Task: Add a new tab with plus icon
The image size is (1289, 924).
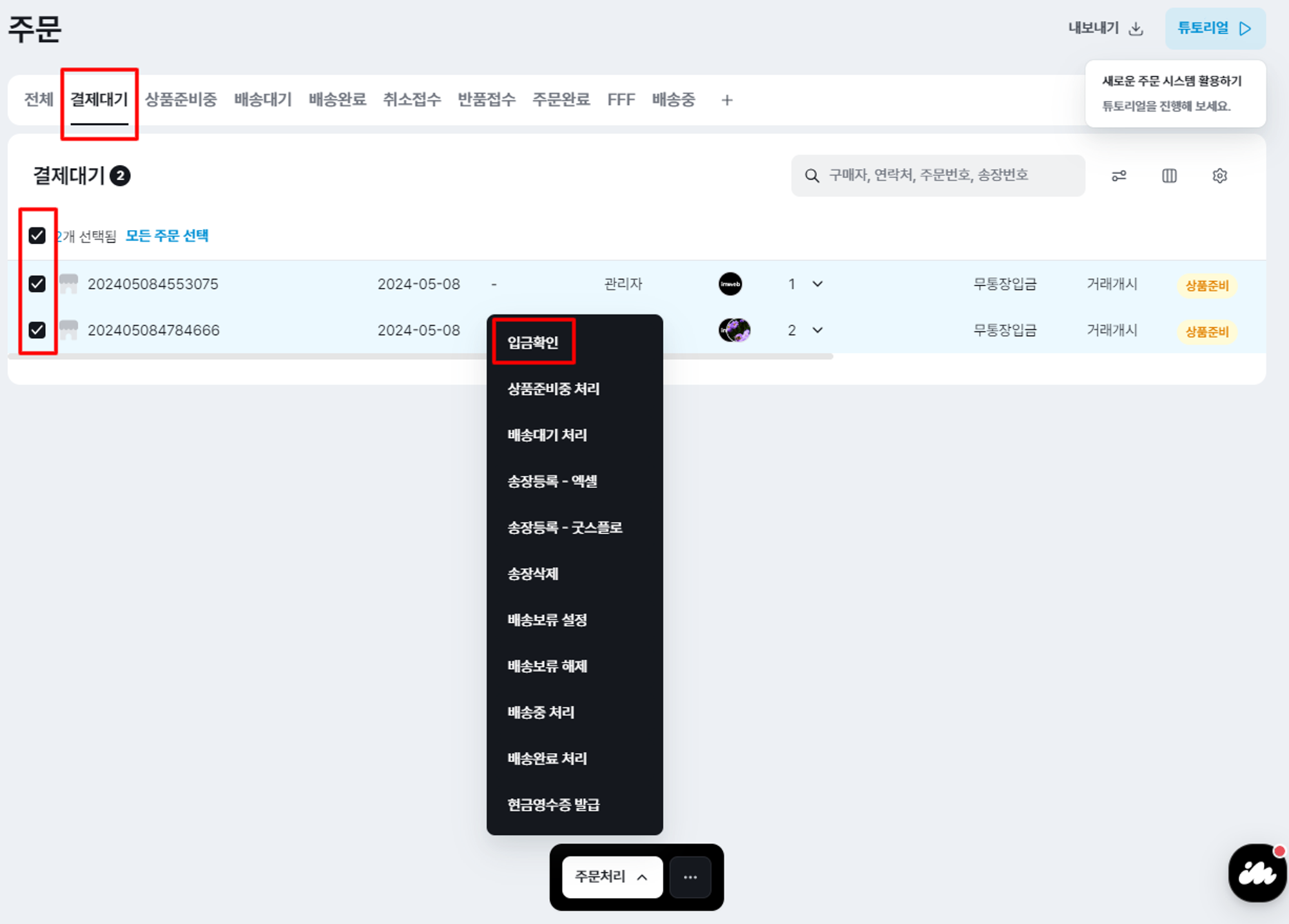Action: [x=726, y=100]
